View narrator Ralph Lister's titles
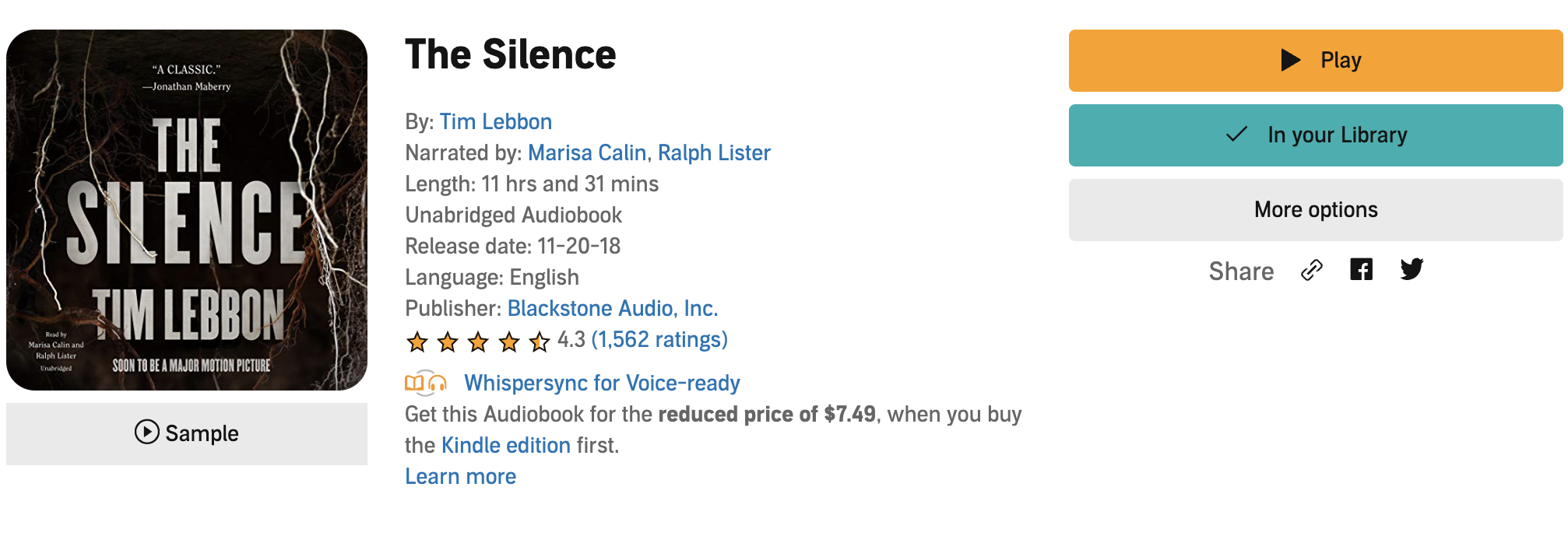 (714, 153)
